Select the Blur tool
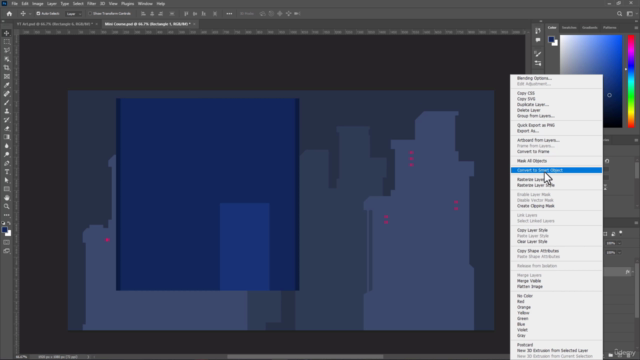The height and width of the screenshot is (360, 640). pyautogui.click(x=7, y=146)
